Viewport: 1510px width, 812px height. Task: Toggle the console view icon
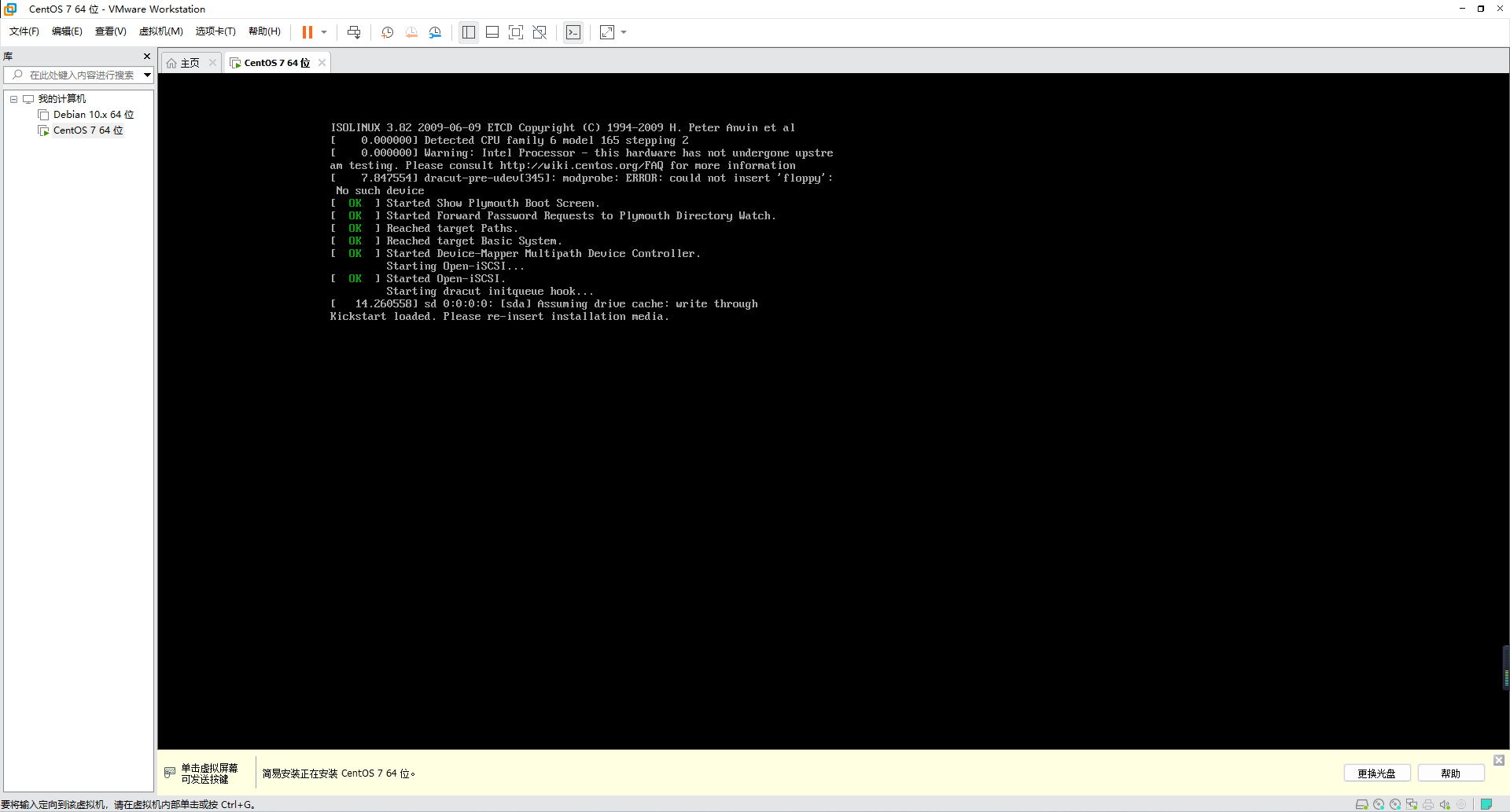573,32
